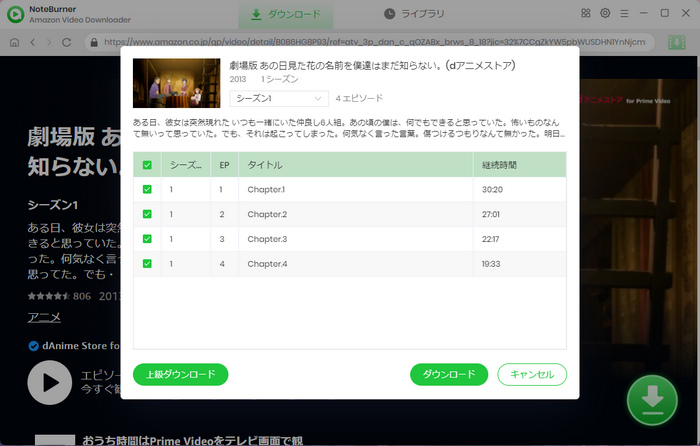
Task: Click the dAnime Store verified badge
Action: [33, 346]
